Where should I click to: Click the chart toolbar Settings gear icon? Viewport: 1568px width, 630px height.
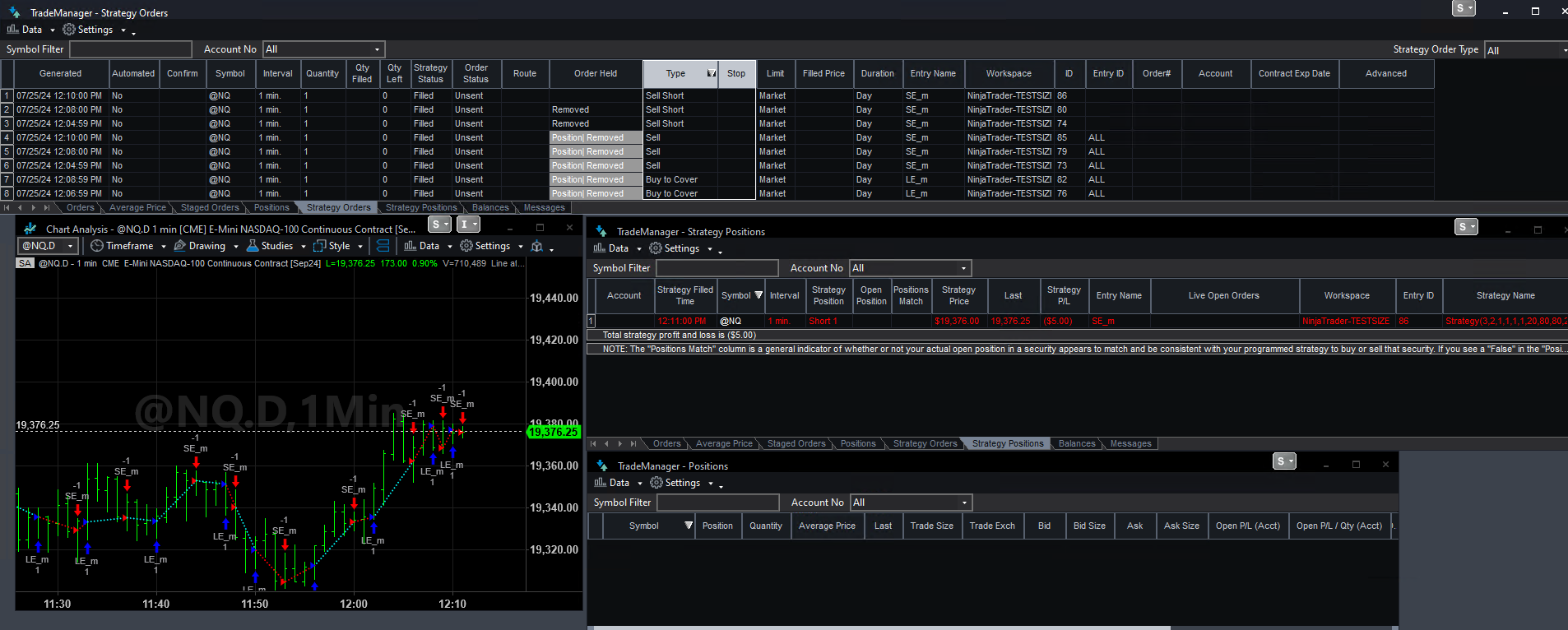pyautogui.click(x=466, y=246)
